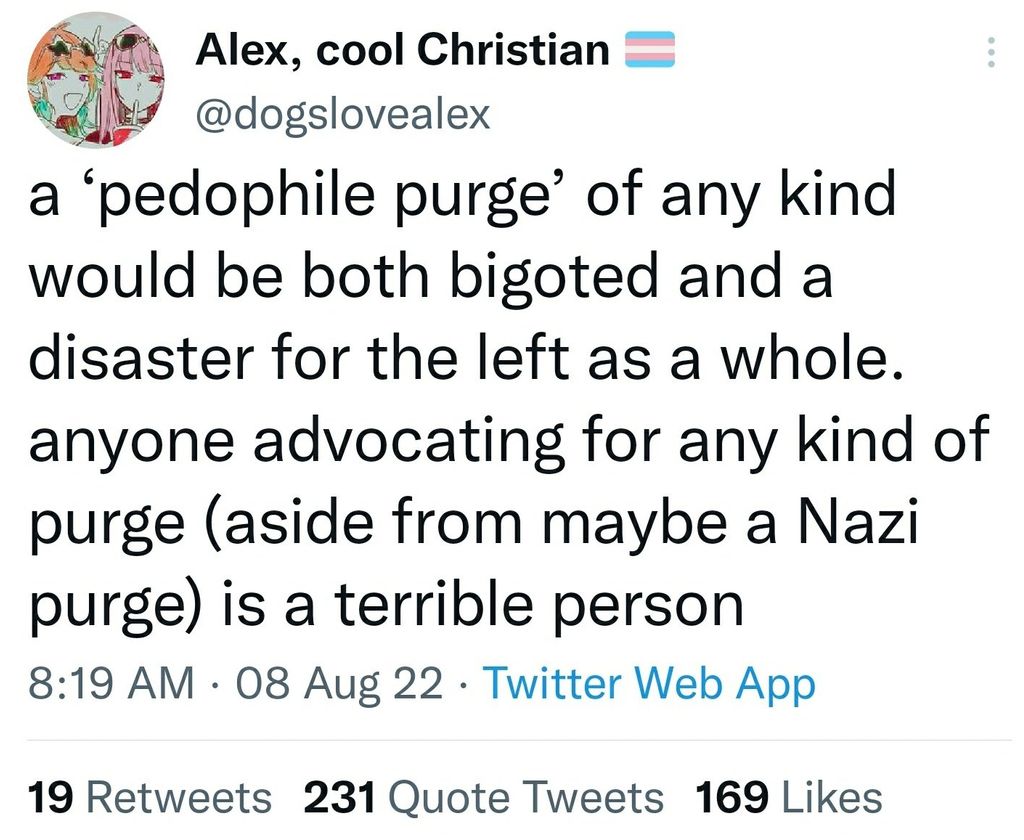
Task: Click the divider line above tweet stats
Action: 519,741
